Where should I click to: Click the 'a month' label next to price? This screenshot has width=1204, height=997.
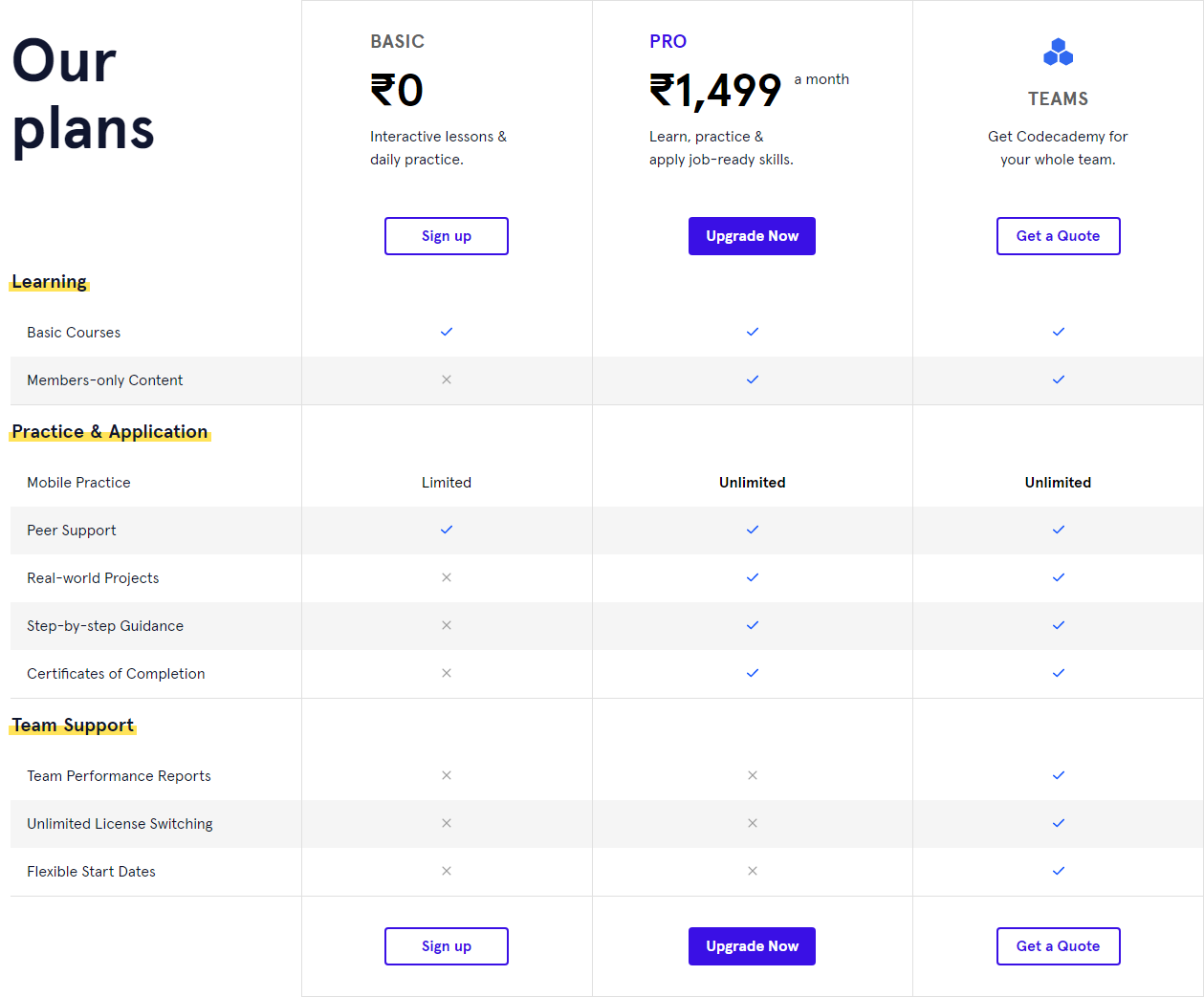point(821,79)
